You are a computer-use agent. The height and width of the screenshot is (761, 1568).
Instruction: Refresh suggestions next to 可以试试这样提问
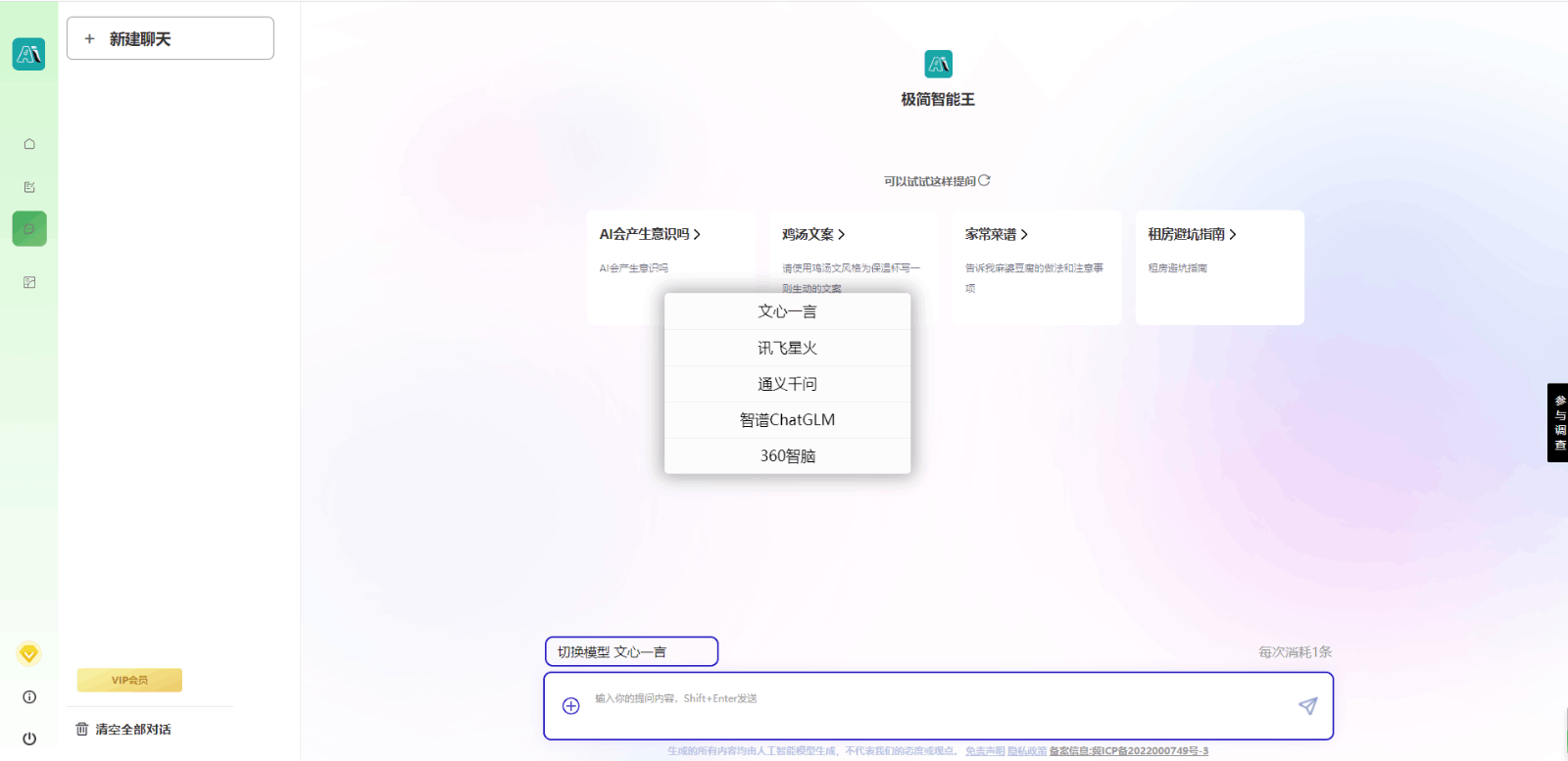tap(985, 180)
